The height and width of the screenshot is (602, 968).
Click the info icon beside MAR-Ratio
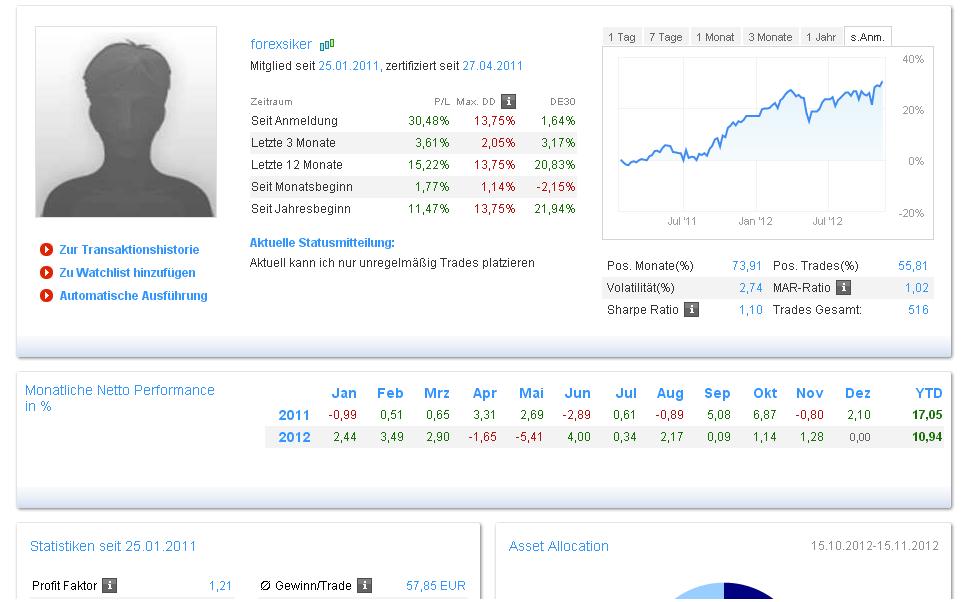click(x=843, y=288)
